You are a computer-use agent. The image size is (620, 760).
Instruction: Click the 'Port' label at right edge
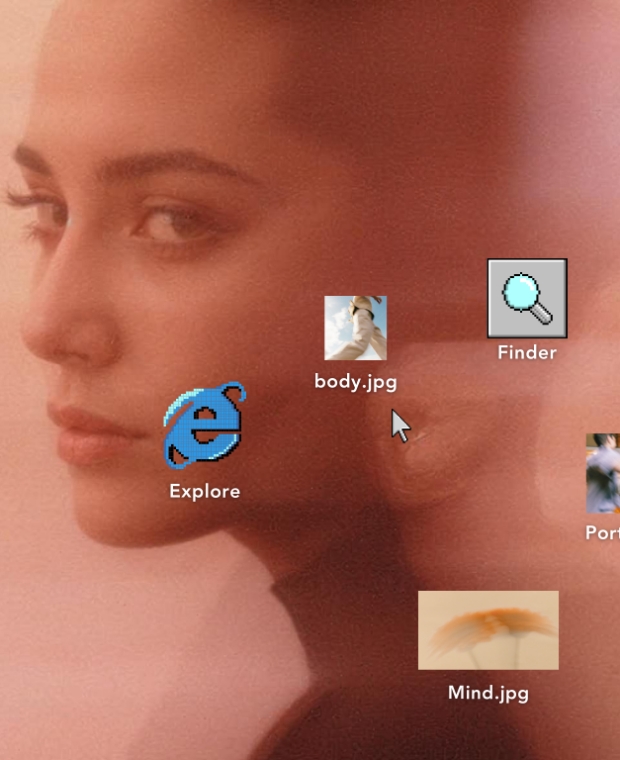[602, 533]
